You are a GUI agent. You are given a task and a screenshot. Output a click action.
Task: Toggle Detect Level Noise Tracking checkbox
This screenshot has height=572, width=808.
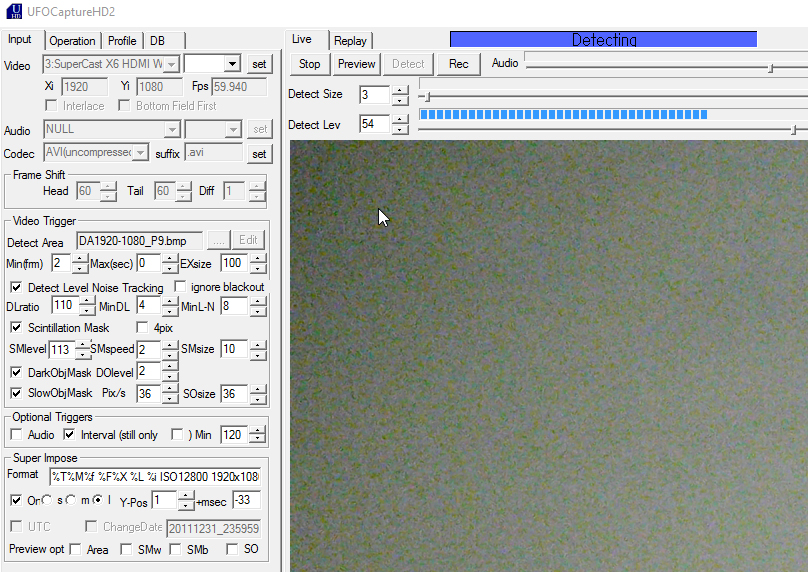16,287
